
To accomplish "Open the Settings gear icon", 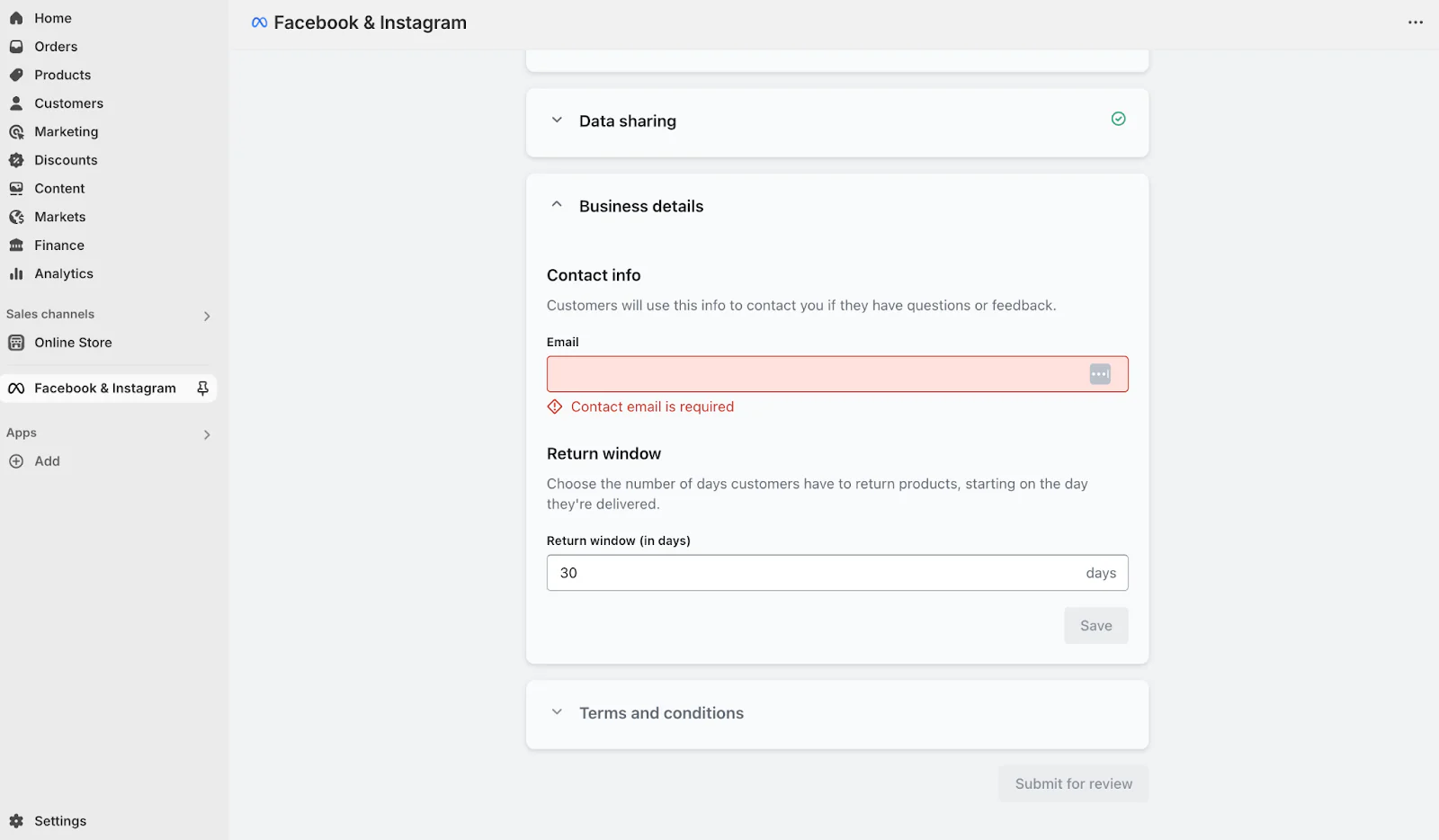I will 15,820.
